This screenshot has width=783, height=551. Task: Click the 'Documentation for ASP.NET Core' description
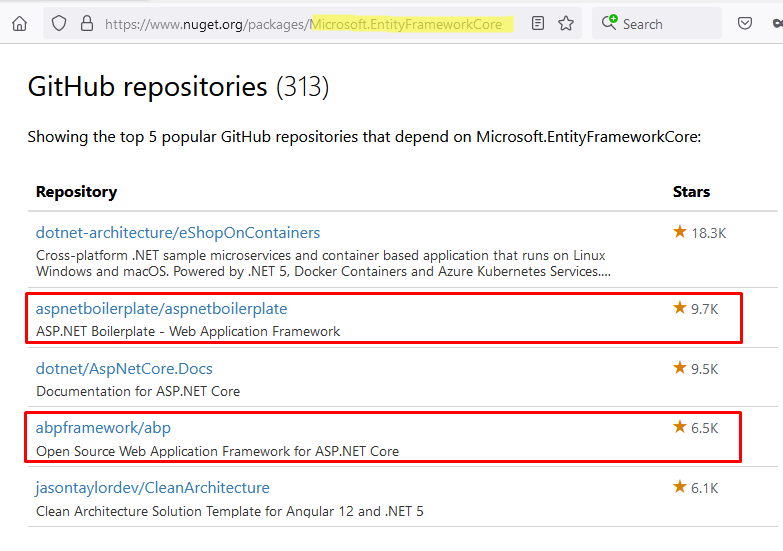(x=138, y=391)
